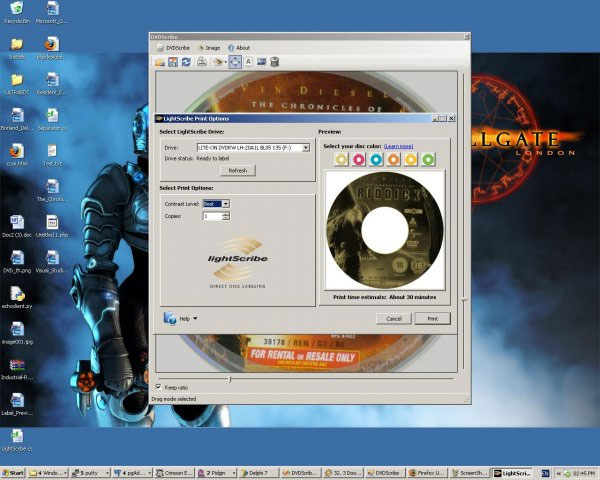Click the Copies number input field
Screen dimensions: 600x480
tap(212, 216)
